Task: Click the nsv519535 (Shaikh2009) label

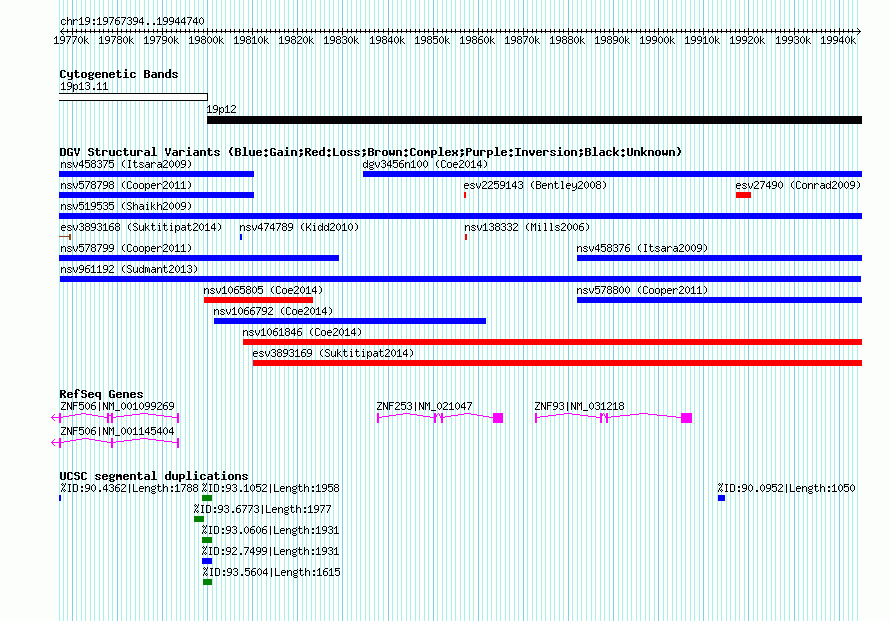Action: tap(126, 206)
